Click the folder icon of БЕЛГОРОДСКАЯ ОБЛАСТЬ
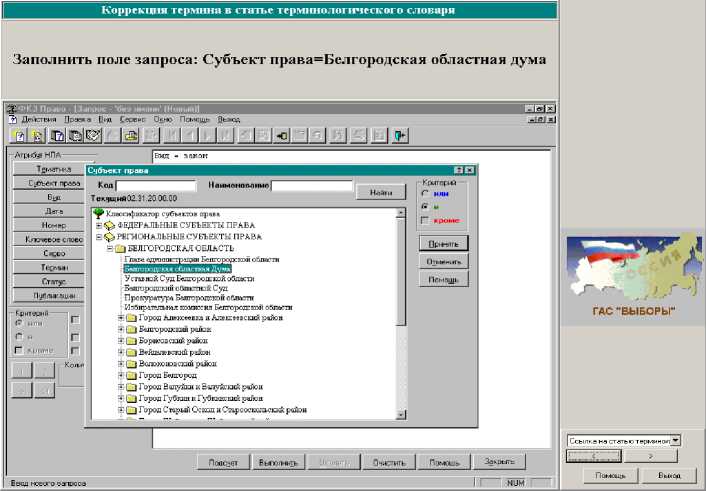Screen dimensions: 706x491 pos(120,249)
